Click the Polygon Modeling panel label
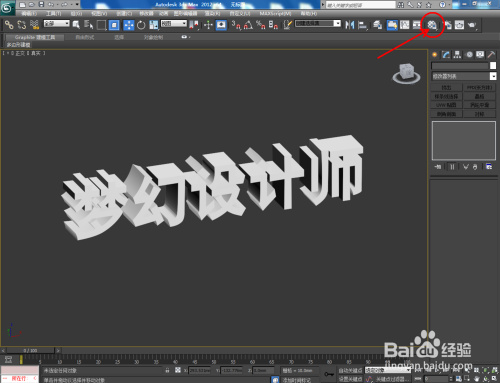Image resolution: width=500 pixels, height=383 pixels. click(18, 45)
